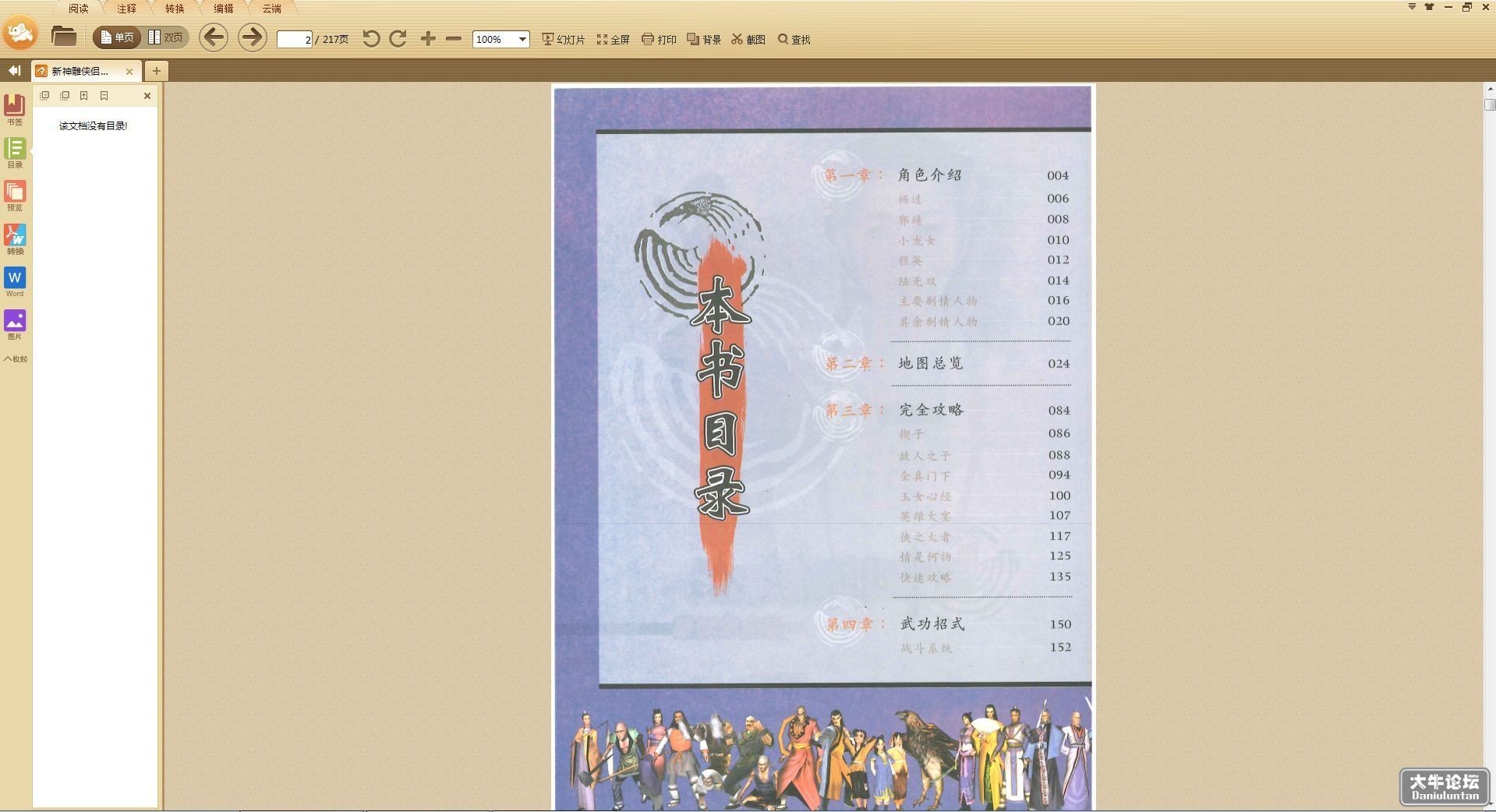The image size is (1496, 812).
Task: Click the page number input field
Action: click(x=295, y=39)
